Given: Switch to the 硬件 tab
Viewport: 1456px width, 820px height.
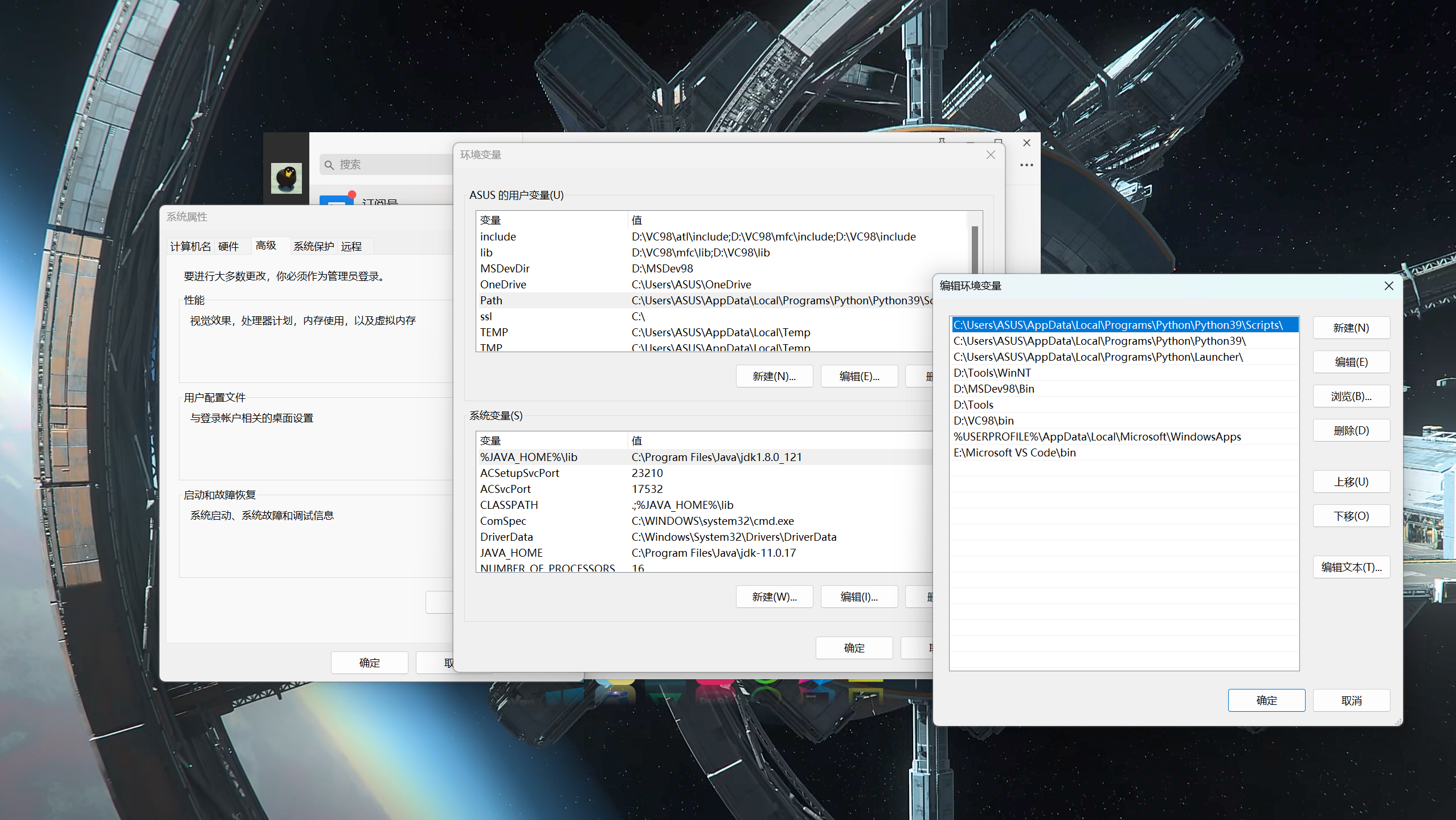Looking at the screenshot, I should (228, 246).
